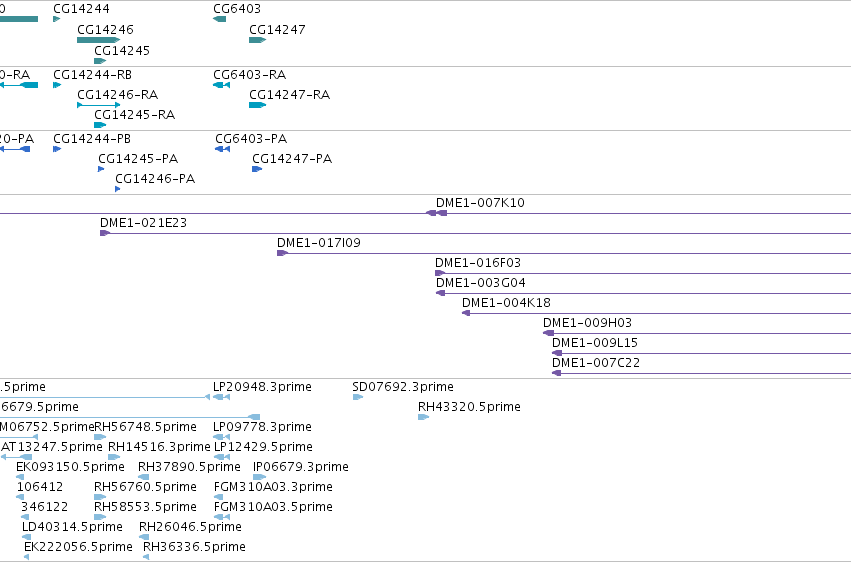This screenshot has height=562, width=851.
Task: Select the DME1-007K10 double arrow glyph
Action: pos(436,213)
